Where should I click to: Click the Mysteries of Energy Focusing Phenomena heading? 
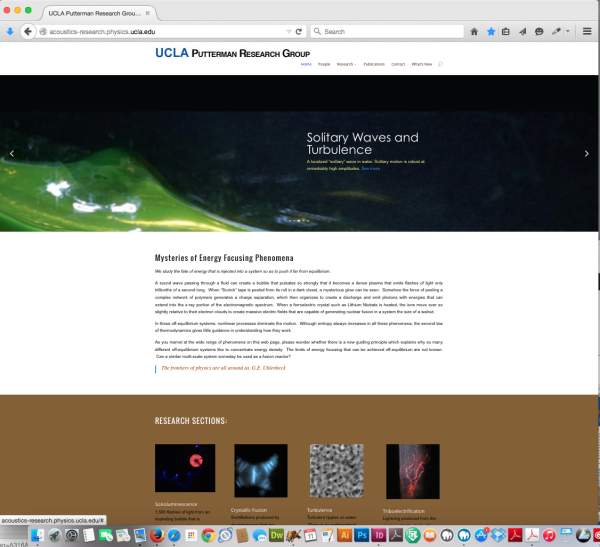click(224, 258)
